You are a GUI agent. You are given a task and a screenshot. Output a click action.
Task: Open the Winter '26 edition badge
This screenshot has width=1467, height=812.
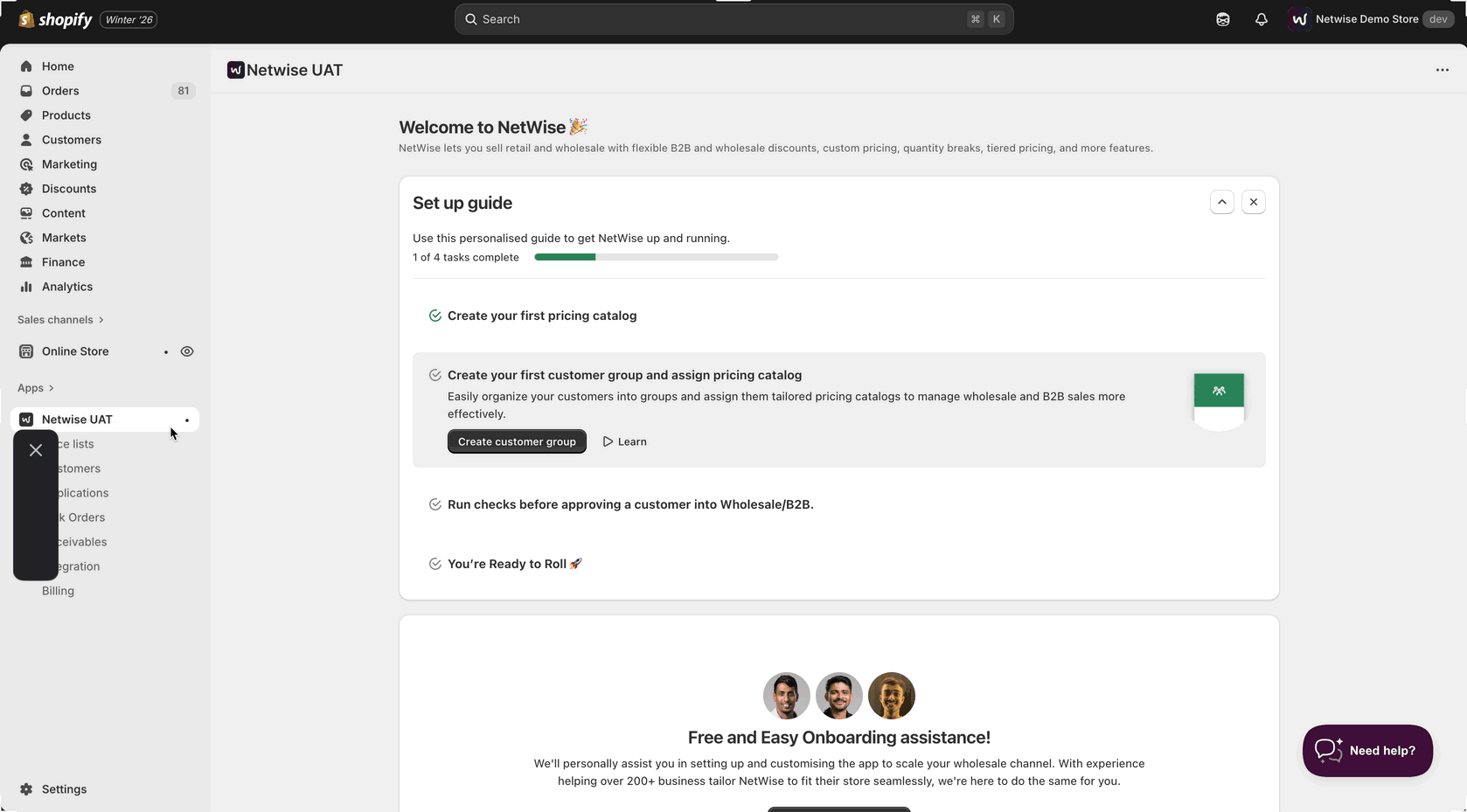[129, 19]
